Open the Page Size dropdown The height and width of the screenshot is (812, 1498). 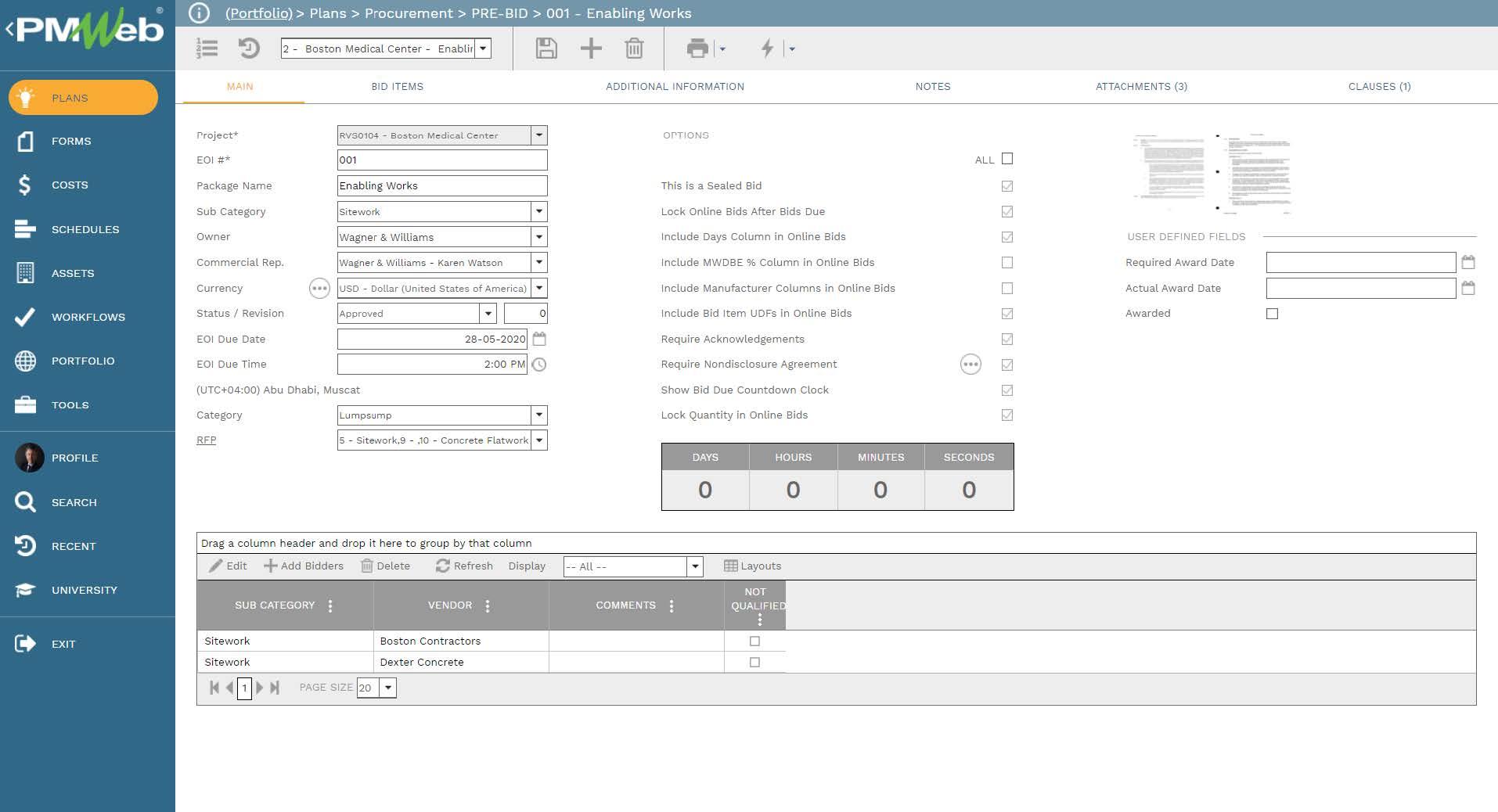388,688
